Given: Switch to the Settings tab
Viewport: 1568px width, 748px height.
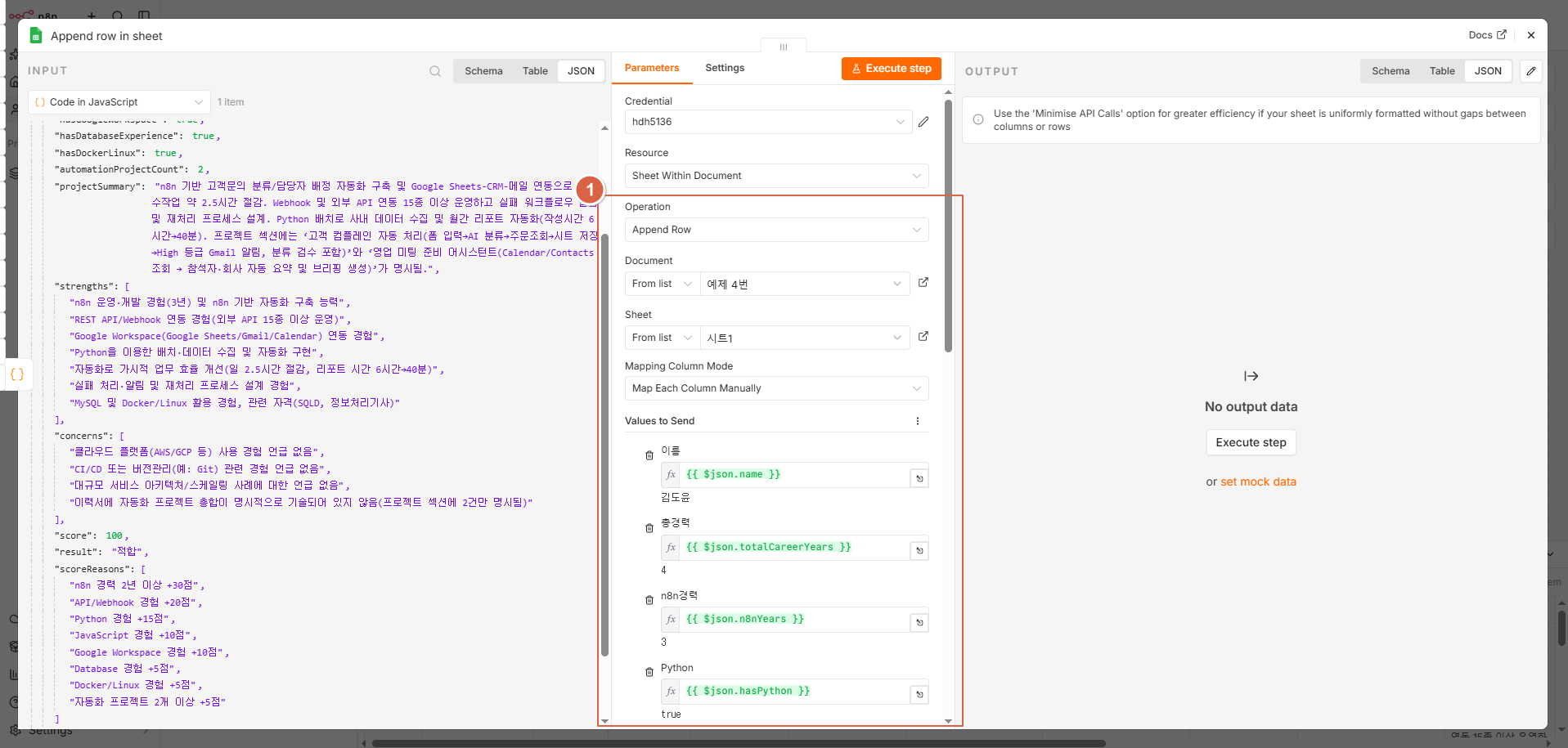Looking at the screenshot, I should (725, 68).
